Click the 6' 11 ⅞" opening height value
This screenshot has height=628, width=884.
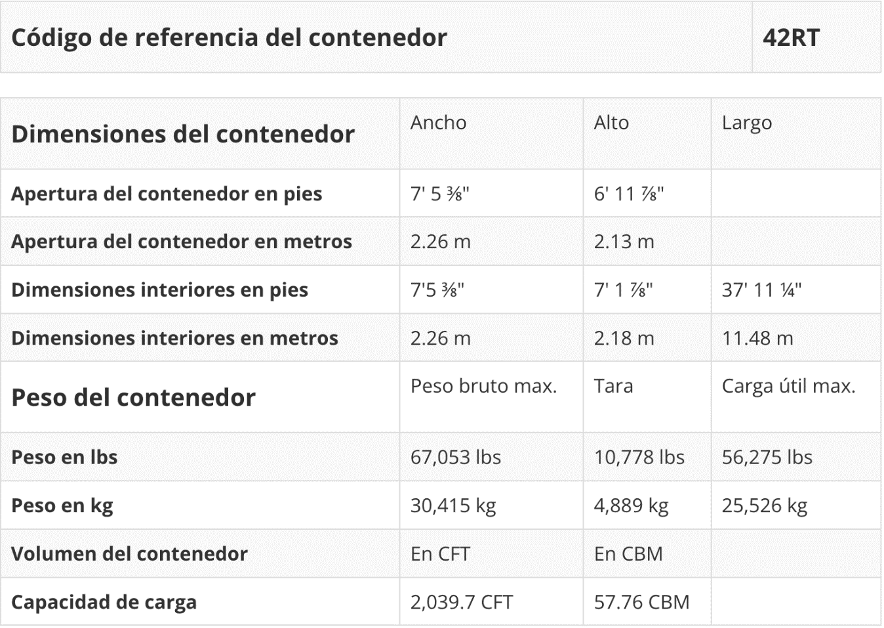pos(629,193)
